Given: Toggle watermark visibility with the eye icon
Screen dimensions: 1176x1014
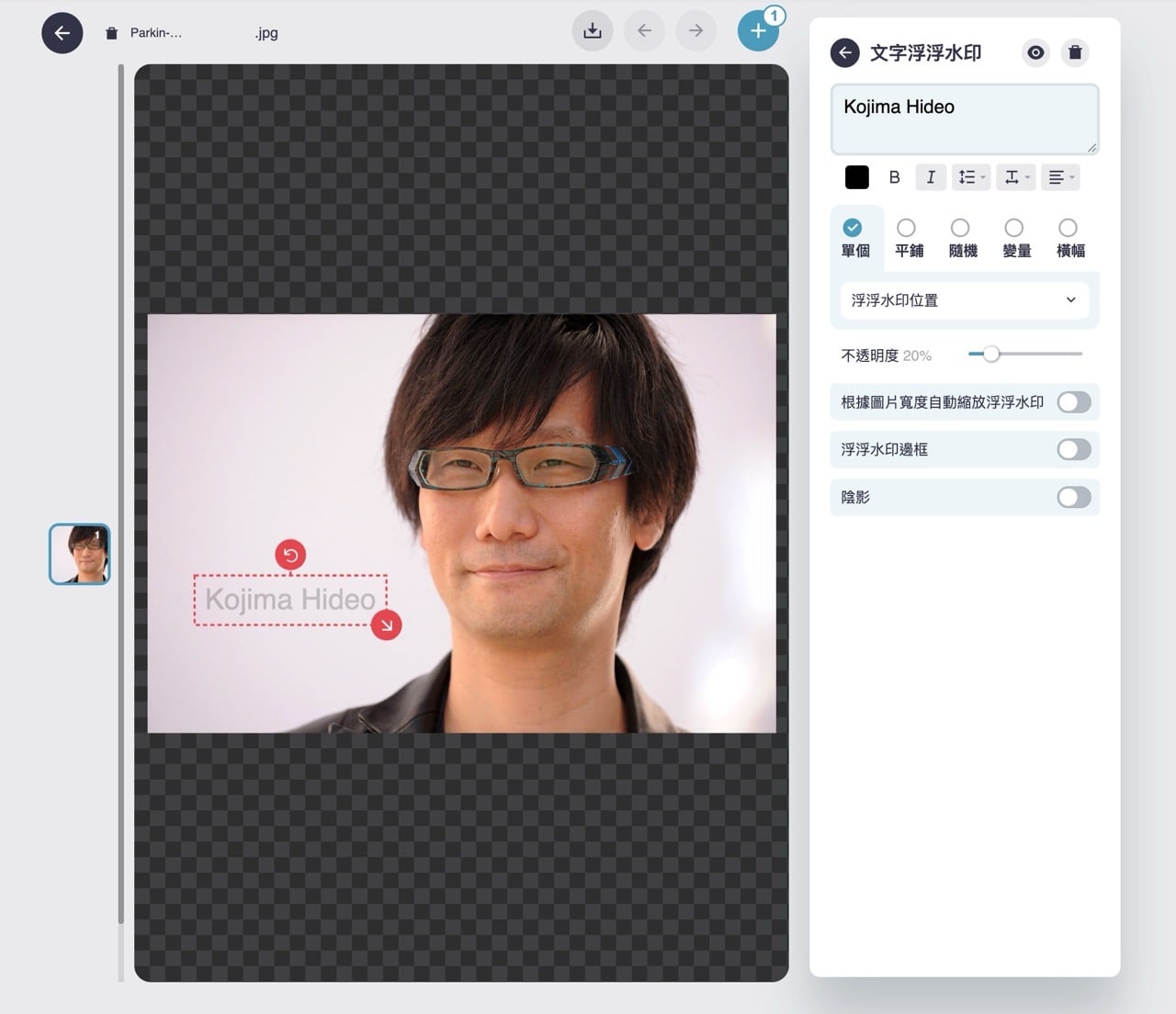Looking at the screenshot, I should (1035, 52).
